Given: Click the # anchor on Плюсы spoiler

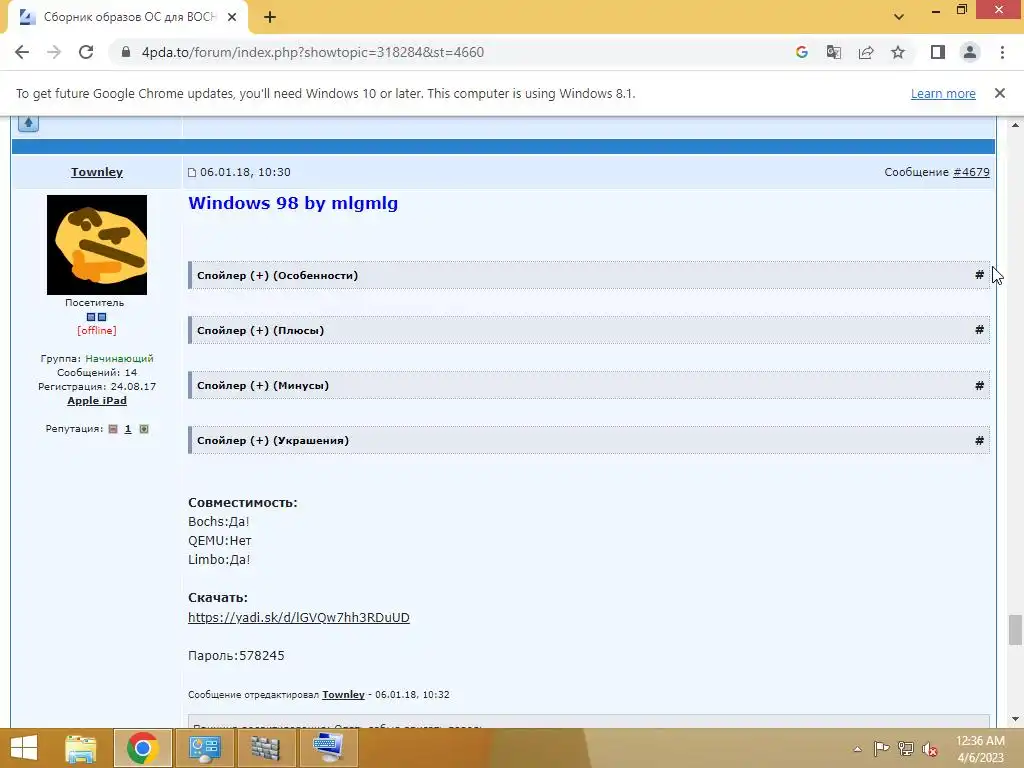Looking at the screenshot, I should [979, 330].
